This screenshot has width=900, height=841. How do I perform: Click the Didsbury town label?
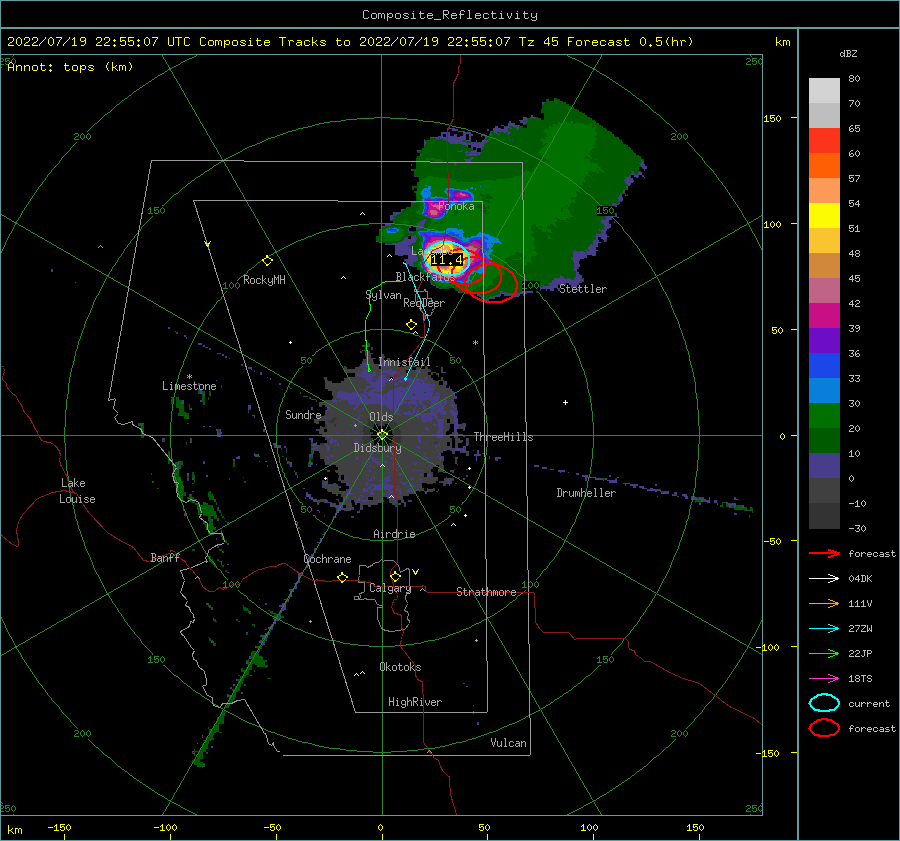coord(377,448)
